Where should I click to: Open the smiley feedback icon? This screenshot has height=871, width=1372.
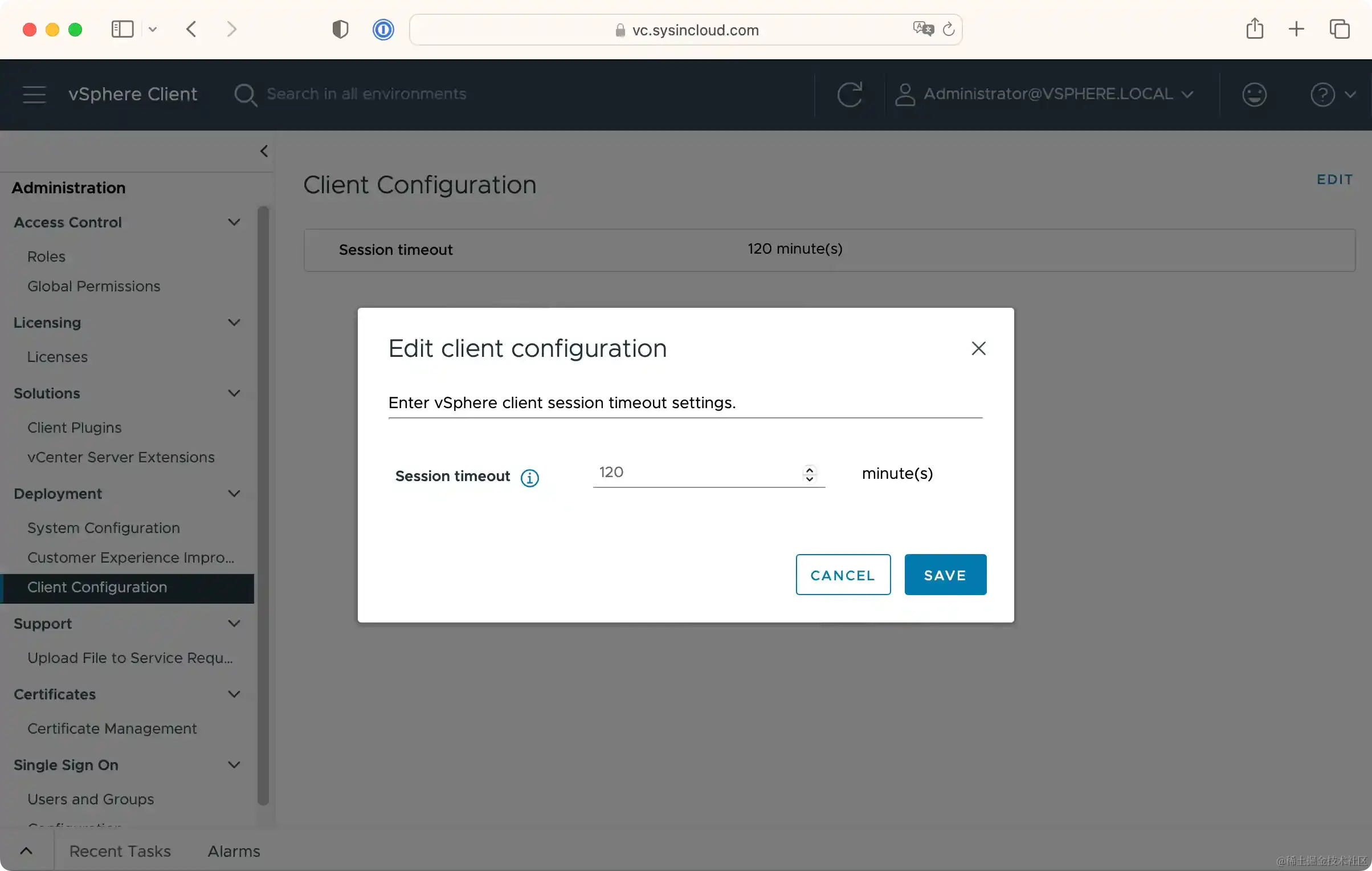pos(1254,95)
